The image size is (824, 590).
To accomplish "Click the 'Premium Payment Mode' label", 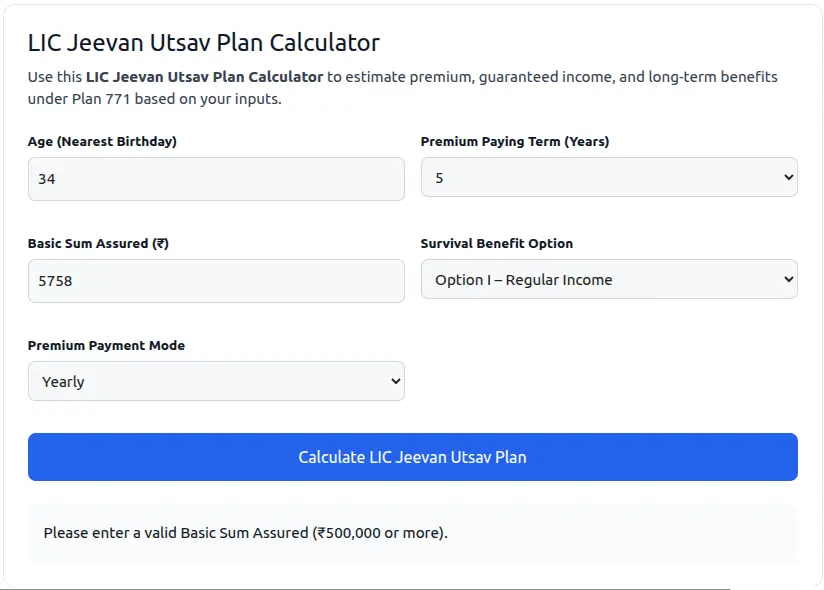I will click(106, 345).
